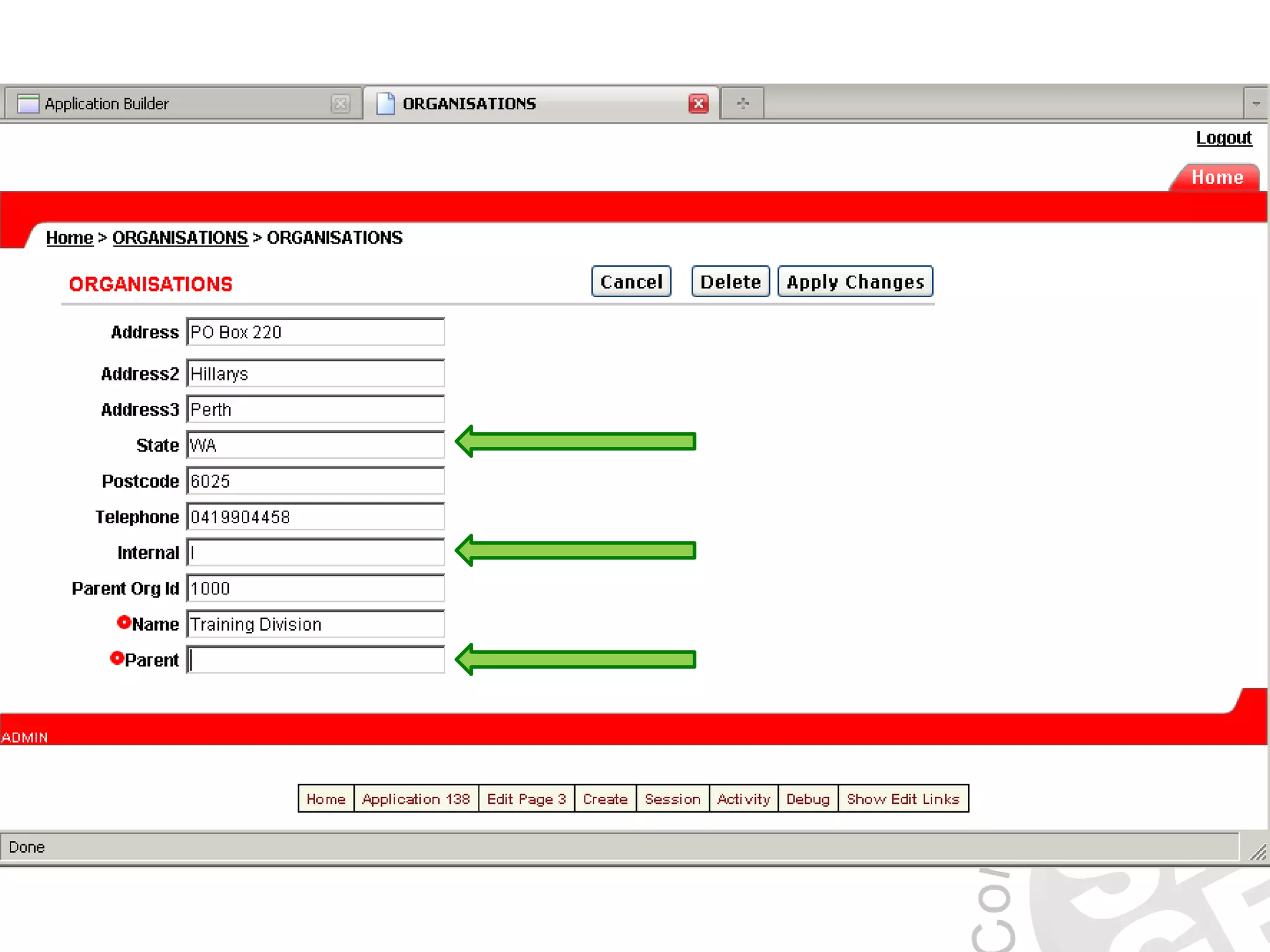This screenshot has height=952, width=1270.
Task: Open ORGANISATIONS breadcrumb link
Action: tap(180, 238)
